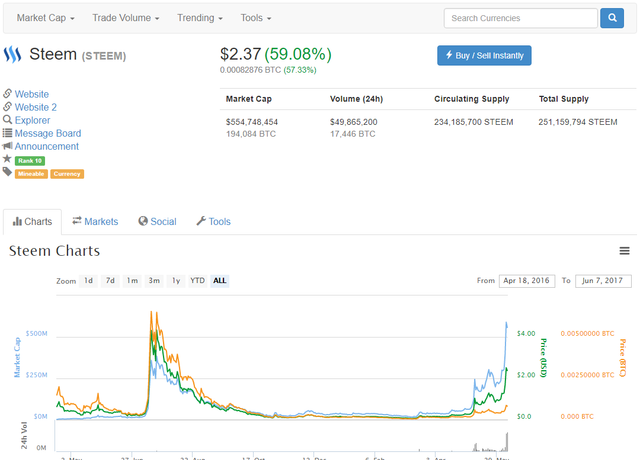Screen dimensions: 640x460
Task: Click the Rank 10 badge
Action: click(x=30, y=161)
